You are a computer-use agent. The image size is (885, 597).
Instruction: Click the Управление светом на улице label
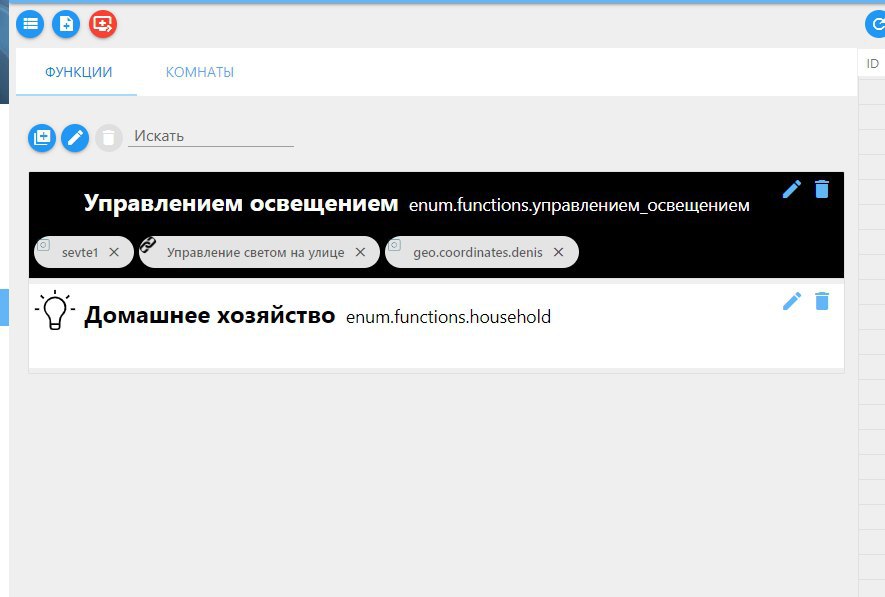click(255, 252)
